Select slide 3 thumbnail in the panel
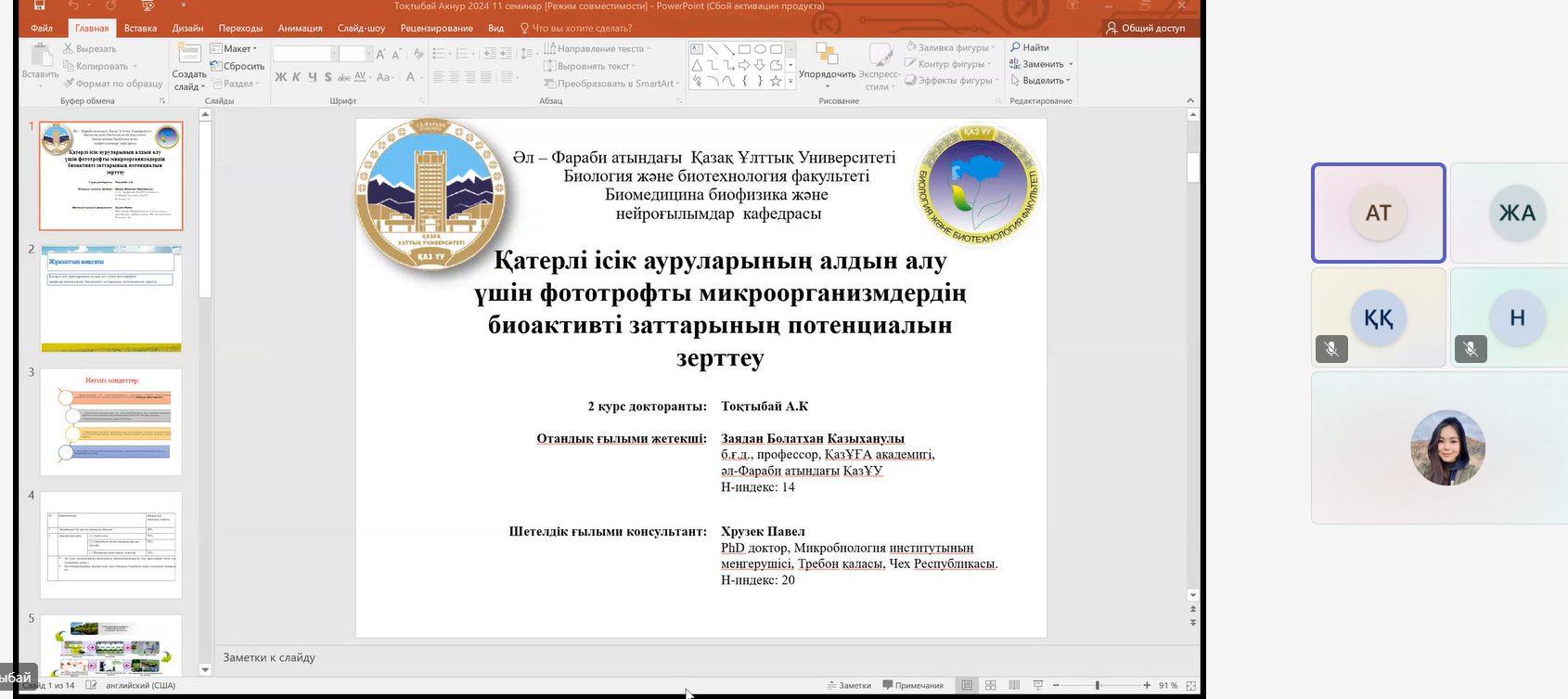1568x699 pixels. 111,422
